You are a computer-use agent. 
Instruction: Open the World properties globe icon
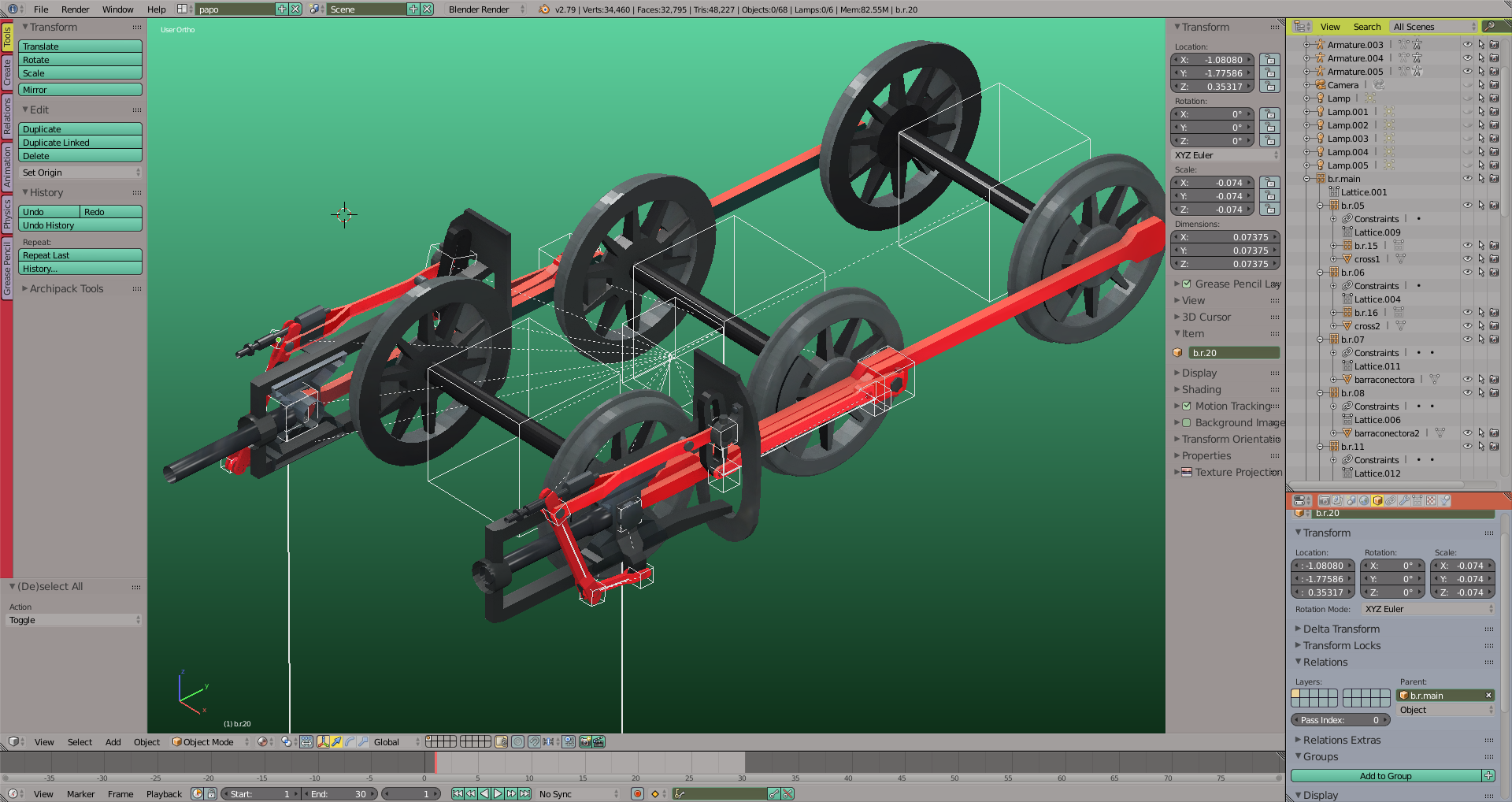(x=1363, y=500)
